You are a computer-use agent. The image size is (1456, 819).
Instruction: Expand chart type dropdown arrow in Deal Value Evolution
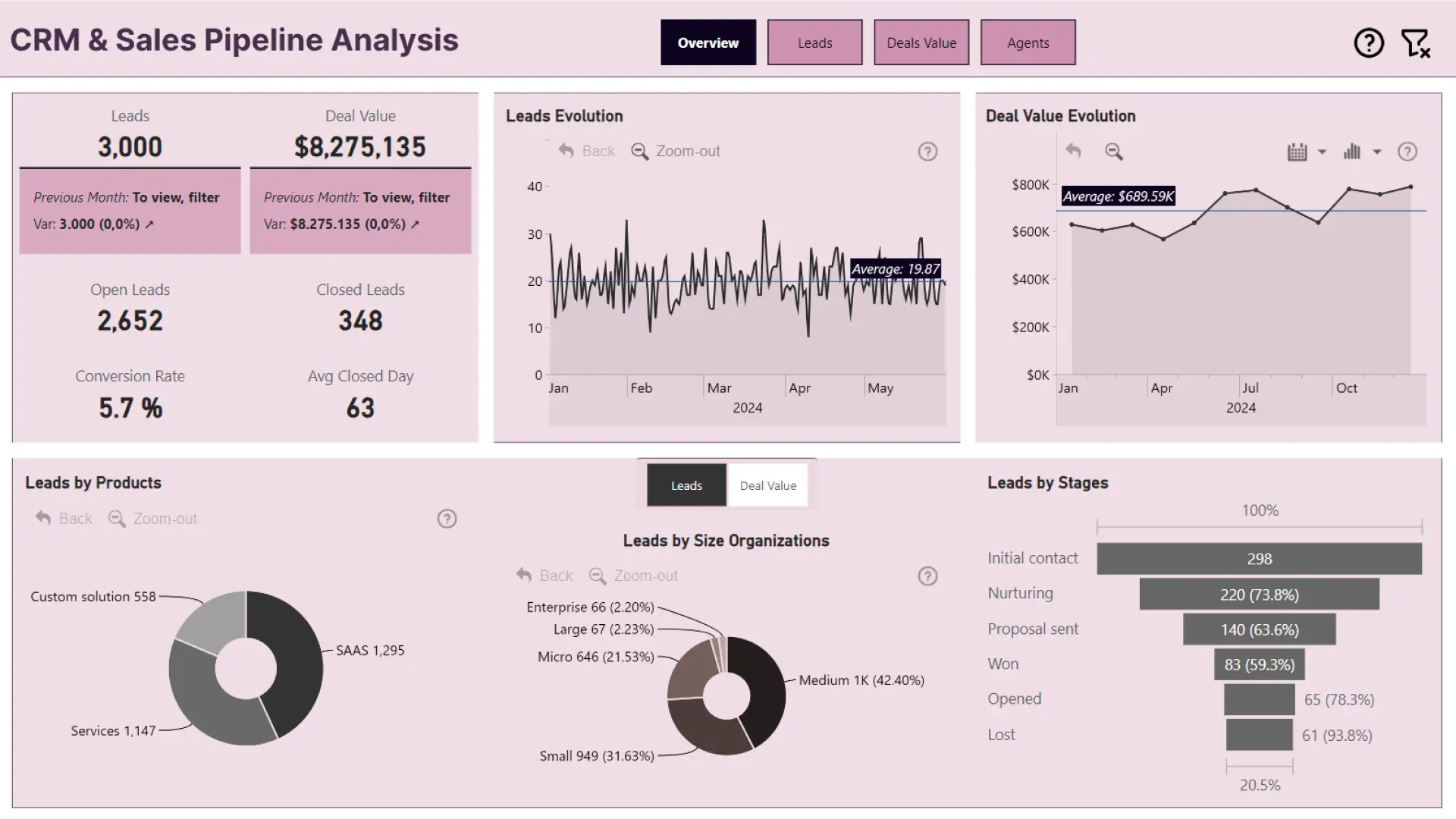pyautogui.click(x=1377, y=152)
